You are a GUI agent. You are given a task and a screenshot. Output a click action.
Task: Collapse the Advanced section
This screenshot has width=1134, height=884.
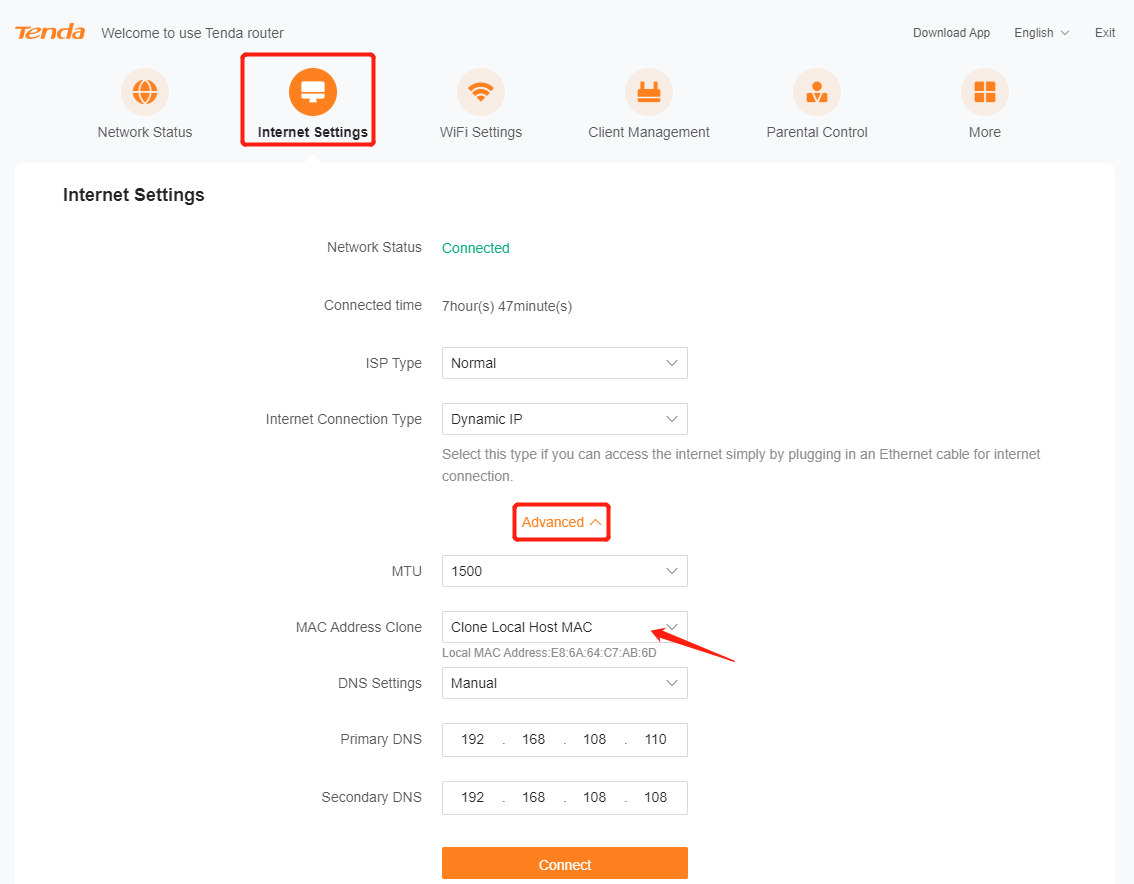tap(561, 522)
